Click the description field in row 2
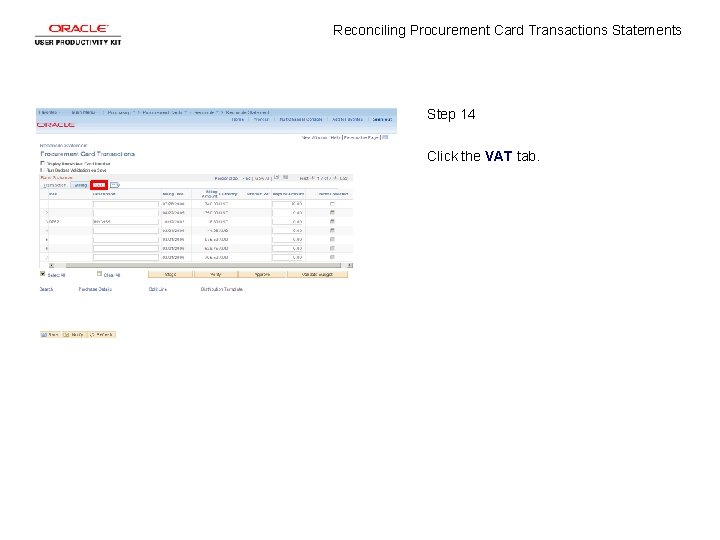 pos(126,213)
